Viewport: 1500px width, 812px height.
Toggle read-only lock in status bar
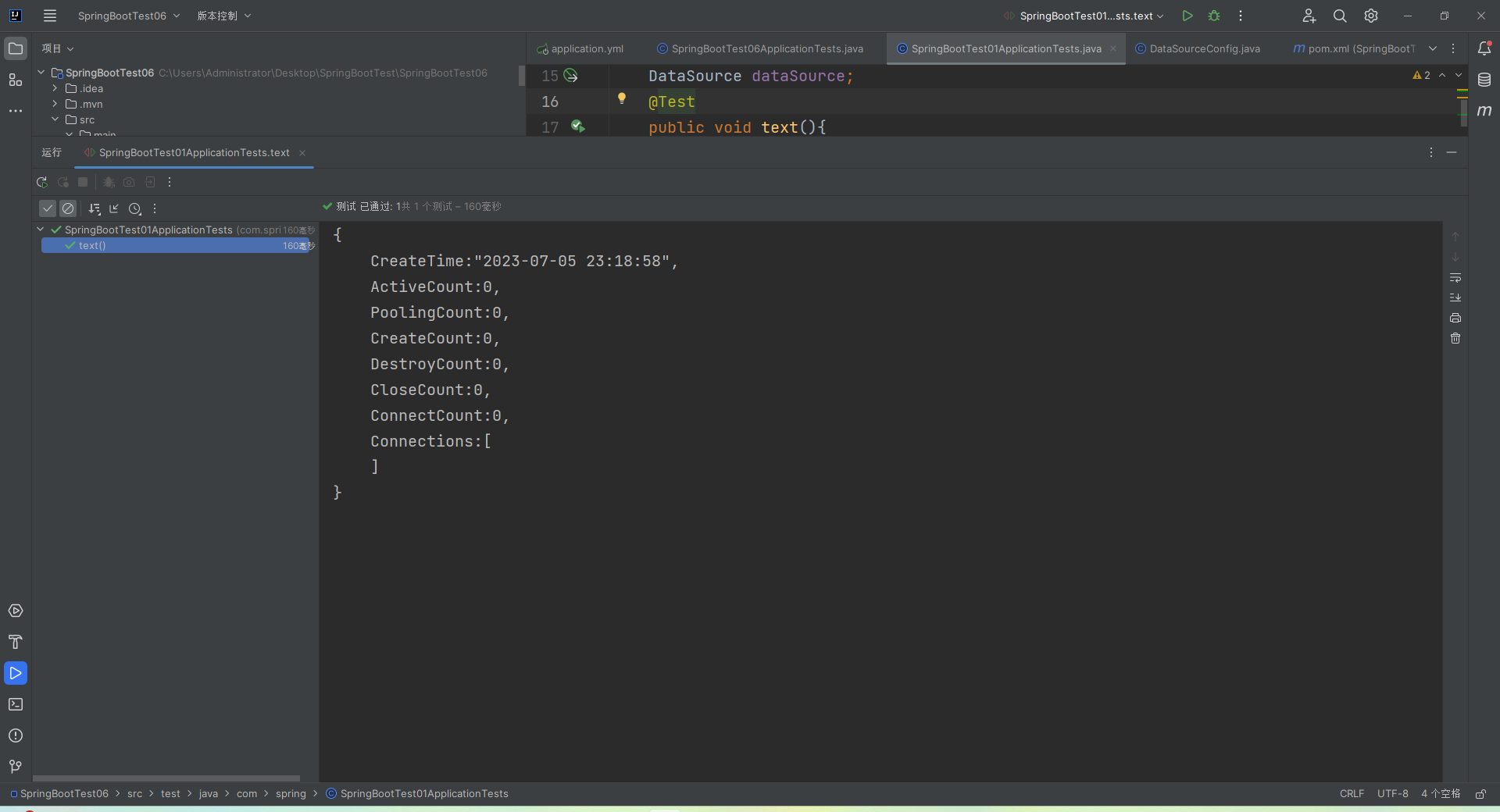coord(1480,793)
